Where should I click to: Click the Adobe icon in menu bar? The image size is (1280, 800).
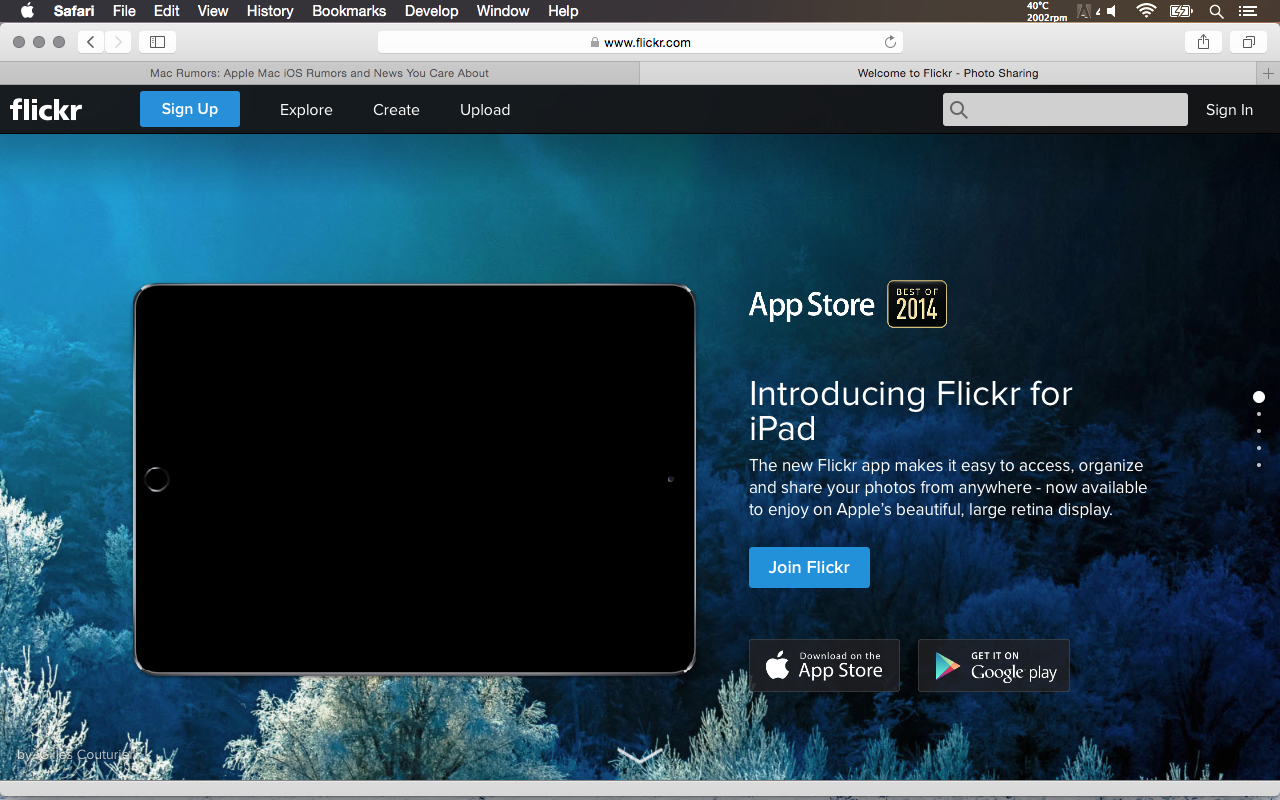coord(1086,11)
